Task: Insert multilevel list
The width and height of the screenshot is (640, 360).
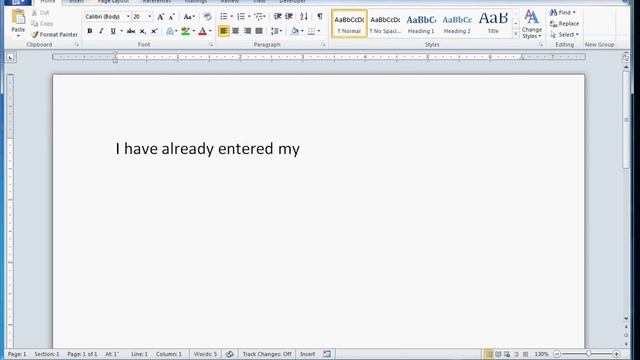Action: 258,16
